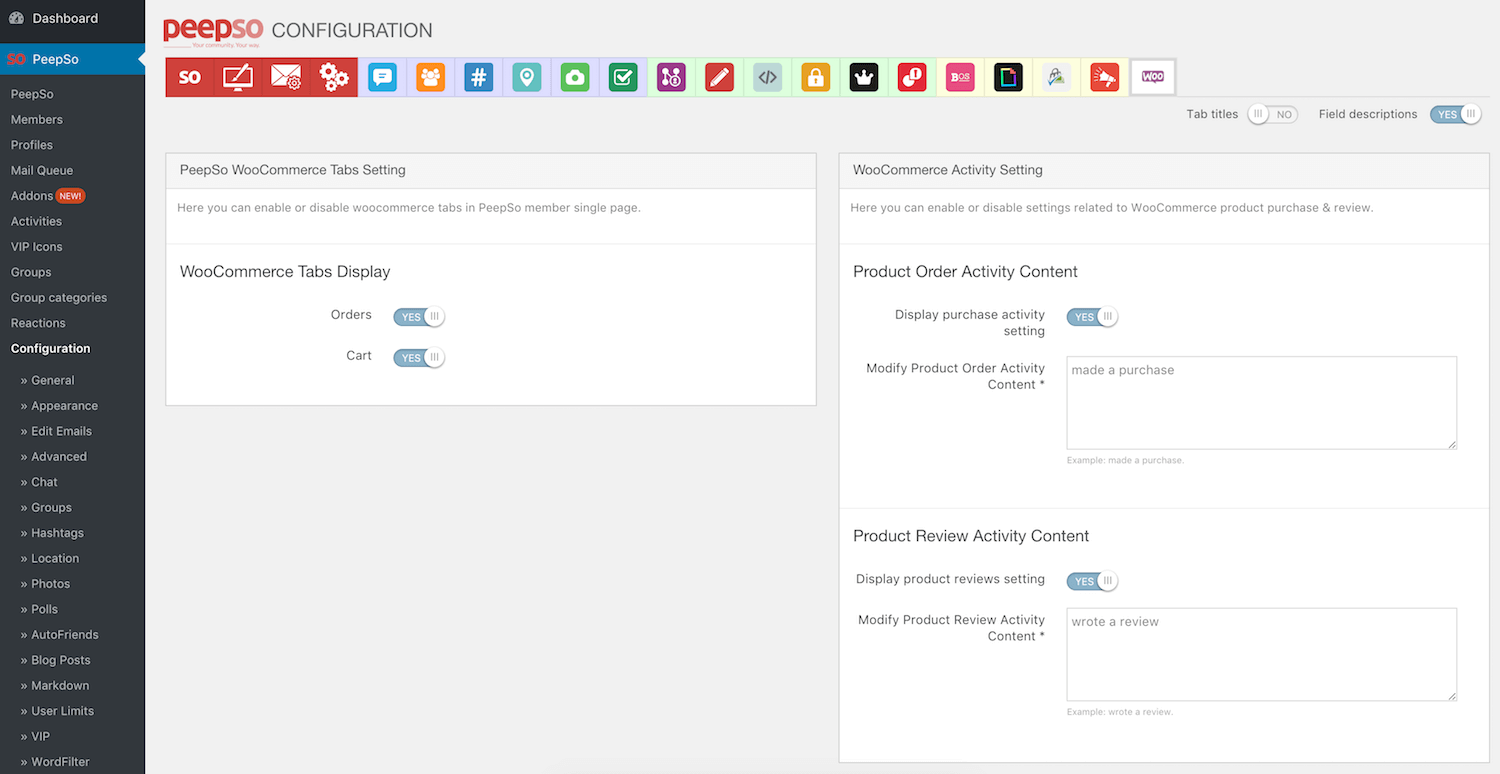Open the » Chat configuration link
1500x774 pixels.
(39, 482)
